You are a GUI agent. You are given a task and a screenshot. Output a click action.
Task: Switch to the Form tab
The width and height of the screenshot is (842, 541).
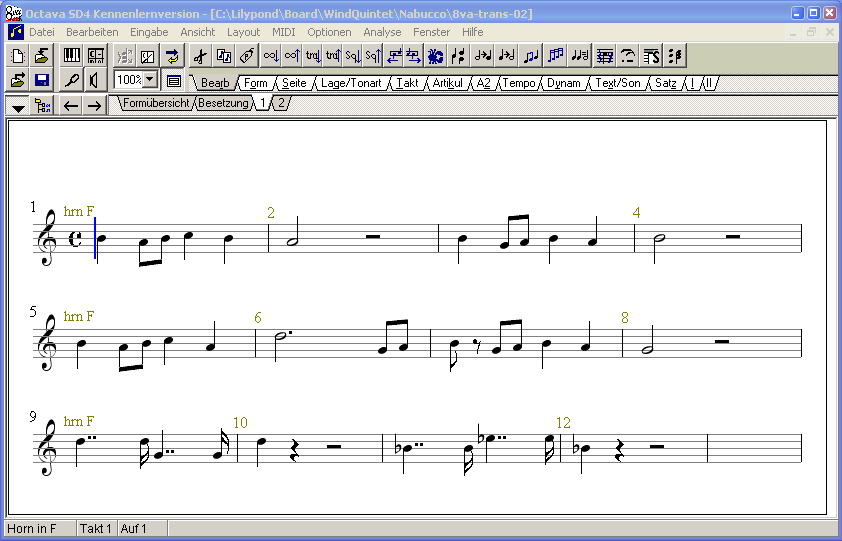tap(256, 83)
